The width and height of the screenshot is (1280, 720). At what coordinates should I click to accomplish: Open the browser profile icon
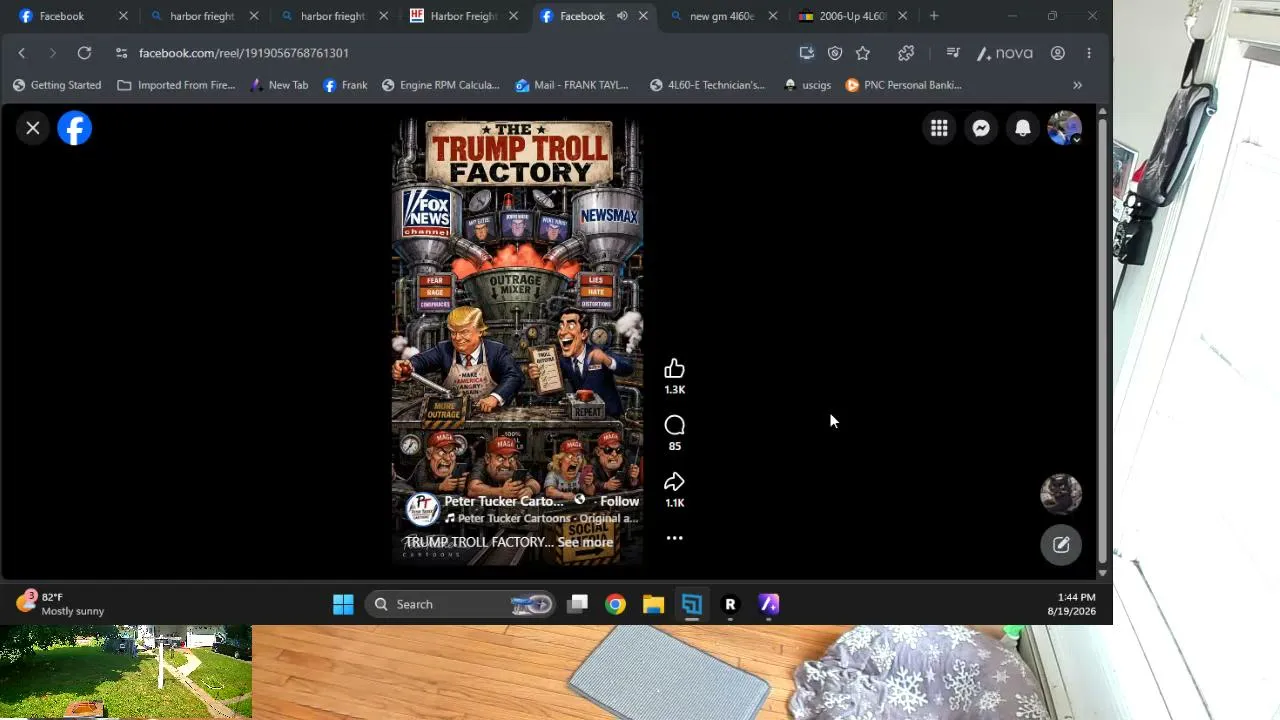pos(1057,53)
